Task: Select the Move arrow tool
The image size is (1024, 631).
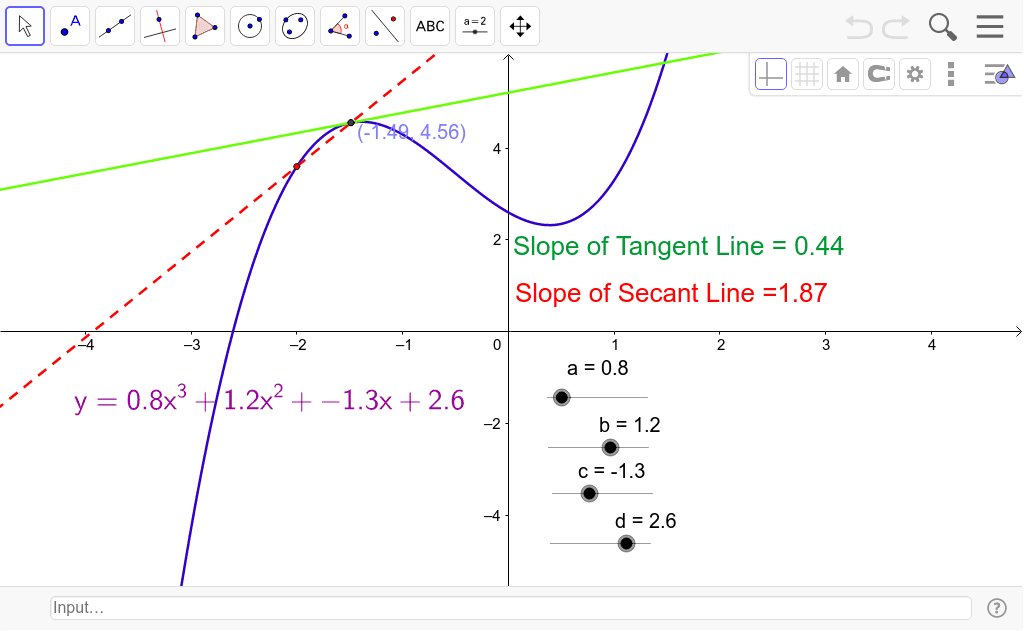Action: pyautogui.click(x=25, y=26)
